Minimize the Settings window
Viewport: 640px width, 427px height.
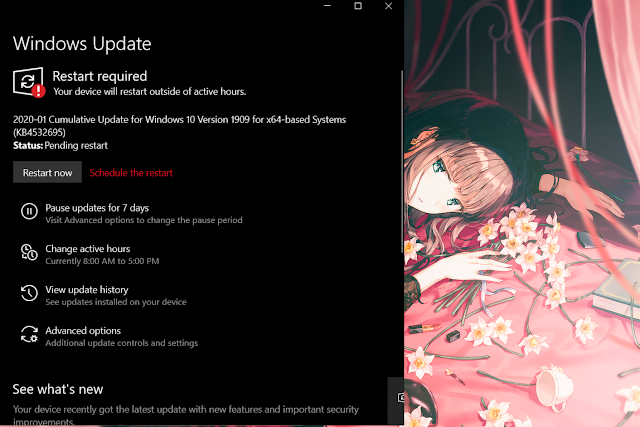(x=327, y=6)
